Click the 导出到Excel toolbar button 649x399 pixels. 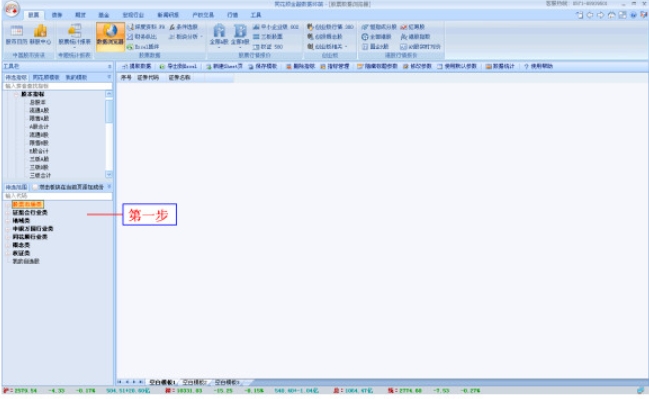pos(179,66)
